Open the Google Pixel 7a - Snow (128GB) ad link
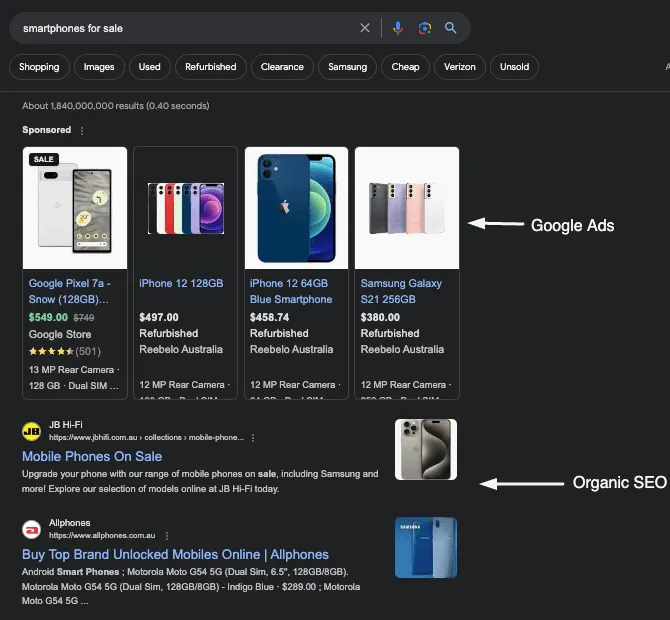This screenshot has height=620, width=670. (70, 291)
